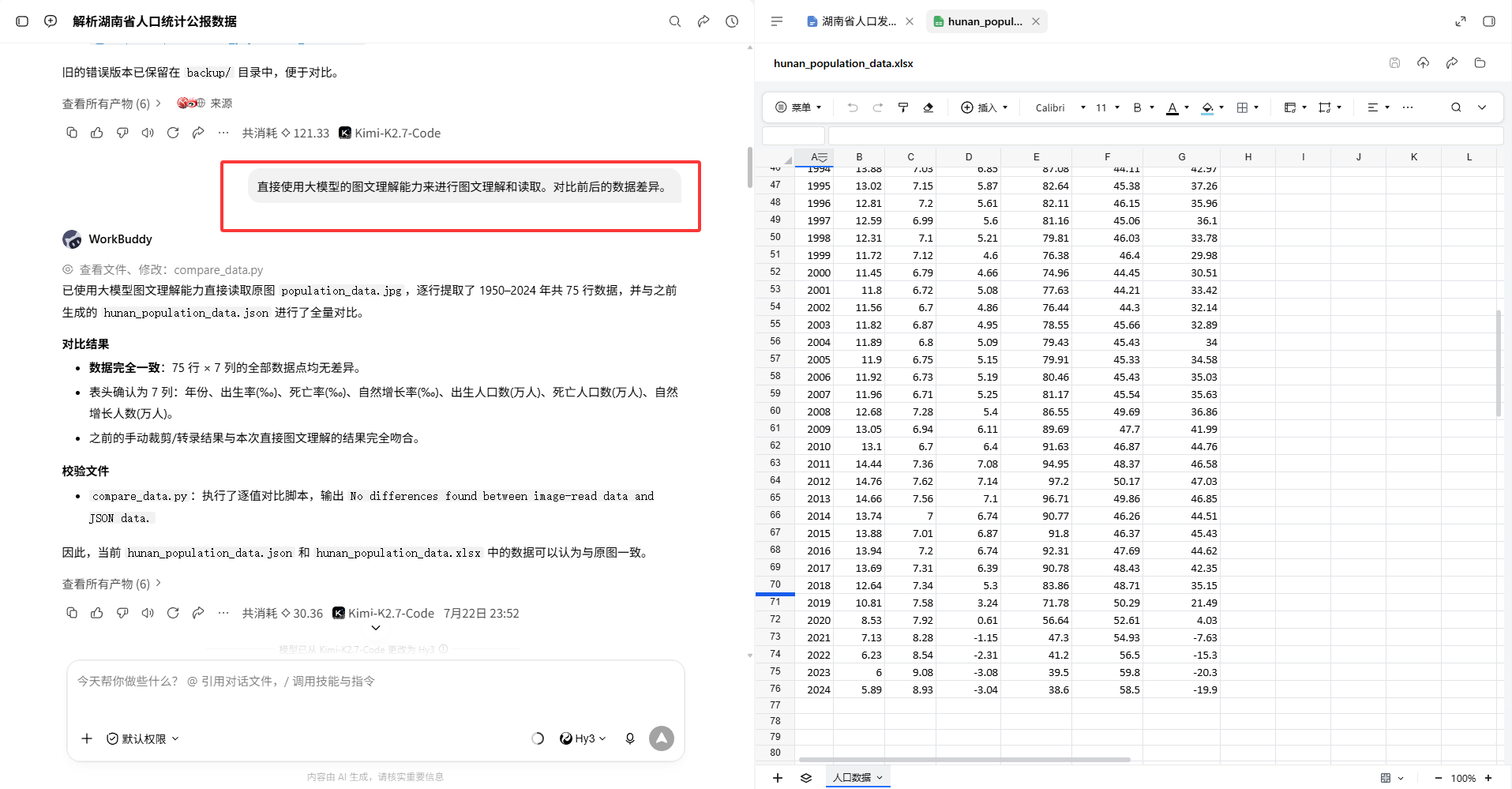Copy the reply in the 30.36 row
1512x789 pixels.
[72, 613]
